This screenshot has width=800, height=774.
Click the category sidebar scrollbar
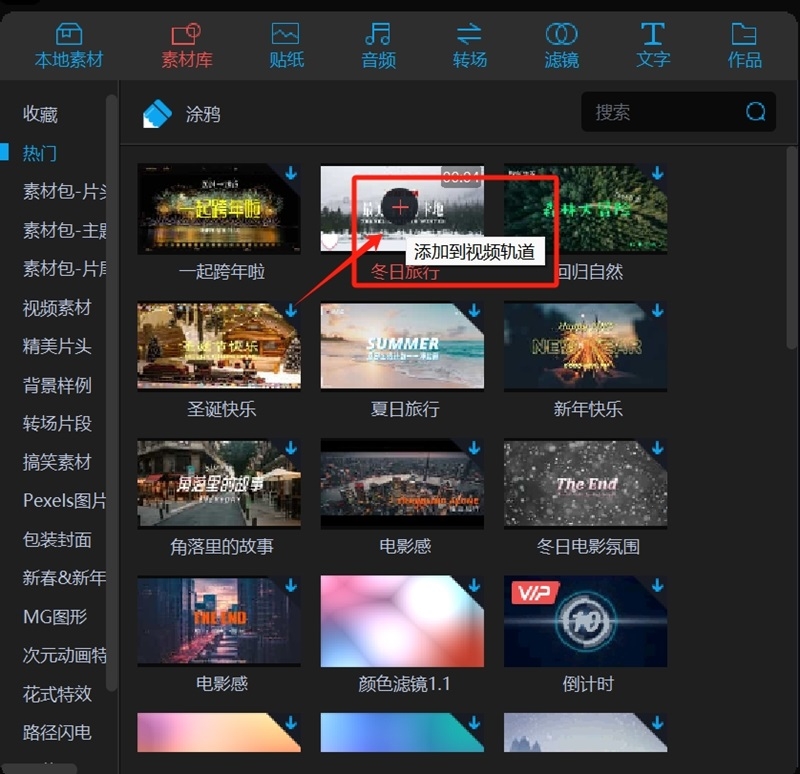[x=111, y=393]
